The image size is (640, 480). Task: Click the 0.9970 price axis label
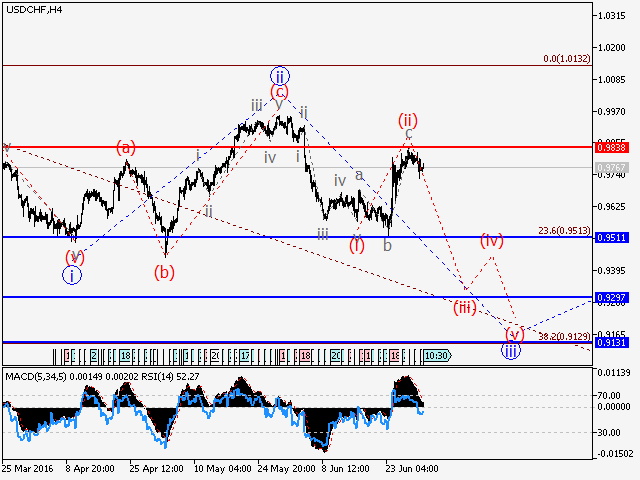pos(611,111)
